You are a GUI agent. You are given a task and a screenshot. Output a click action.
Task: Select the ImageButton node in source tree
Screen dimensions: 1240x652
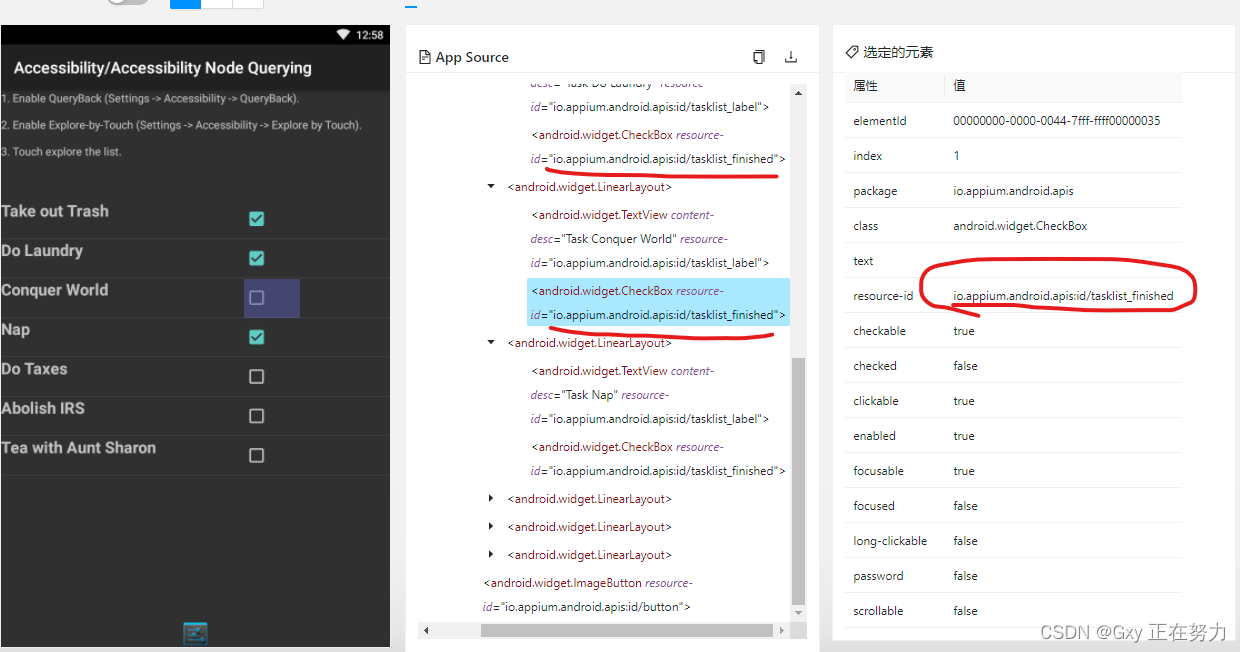pyautogui.click(x=588, y=595)
